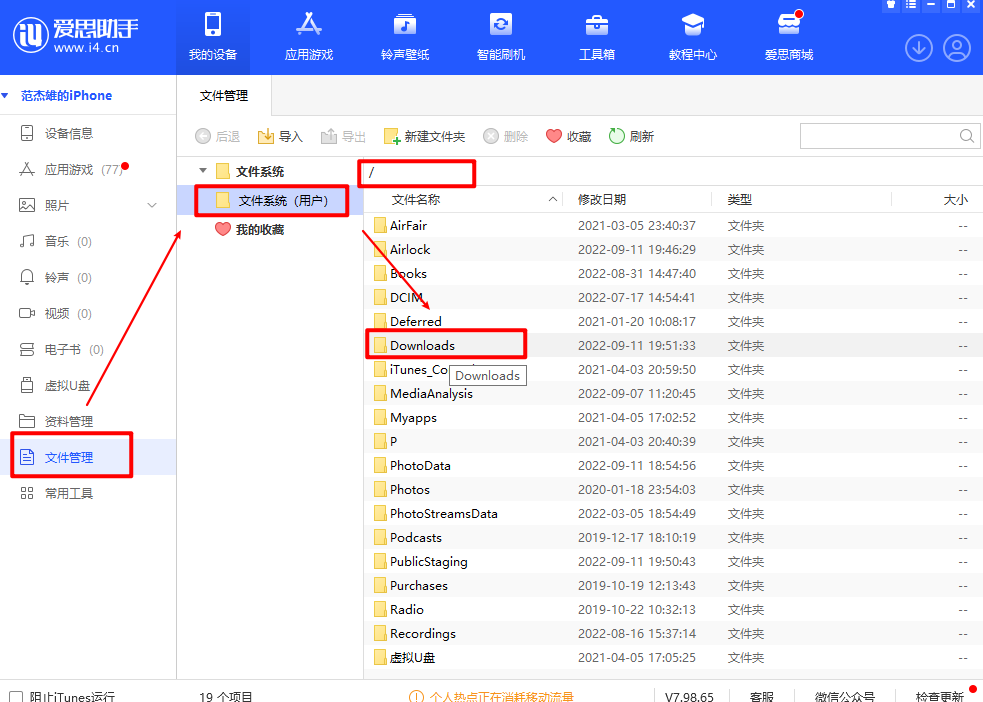983x702 pixels.
Task: Collapse the 文件系统 tree node
Action: tap(203, 171)
